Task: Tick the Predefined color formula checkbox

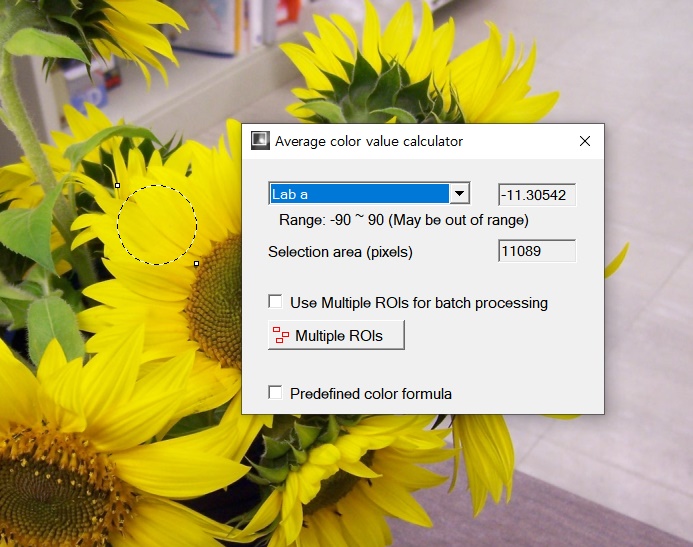Action: 275,394
